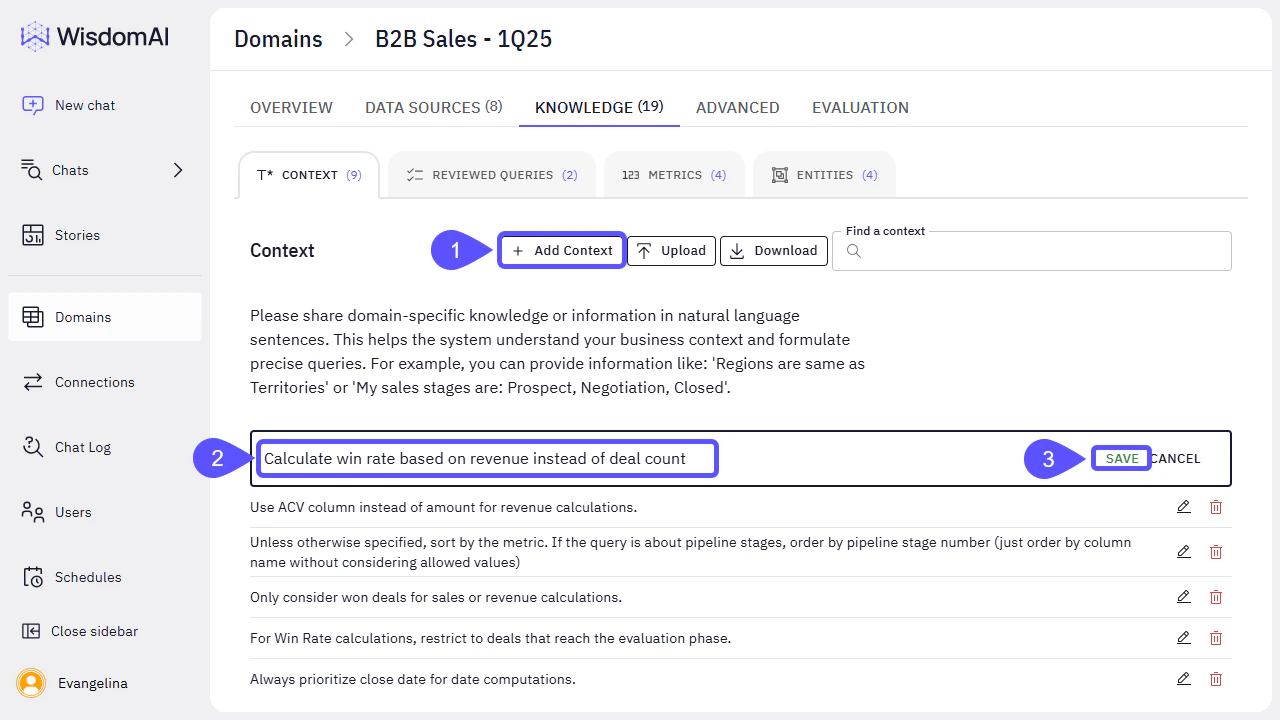Delete the "For Win Rate calculations" context
The width and height of the screenshot is (1280, 720).
[1216, 637]
